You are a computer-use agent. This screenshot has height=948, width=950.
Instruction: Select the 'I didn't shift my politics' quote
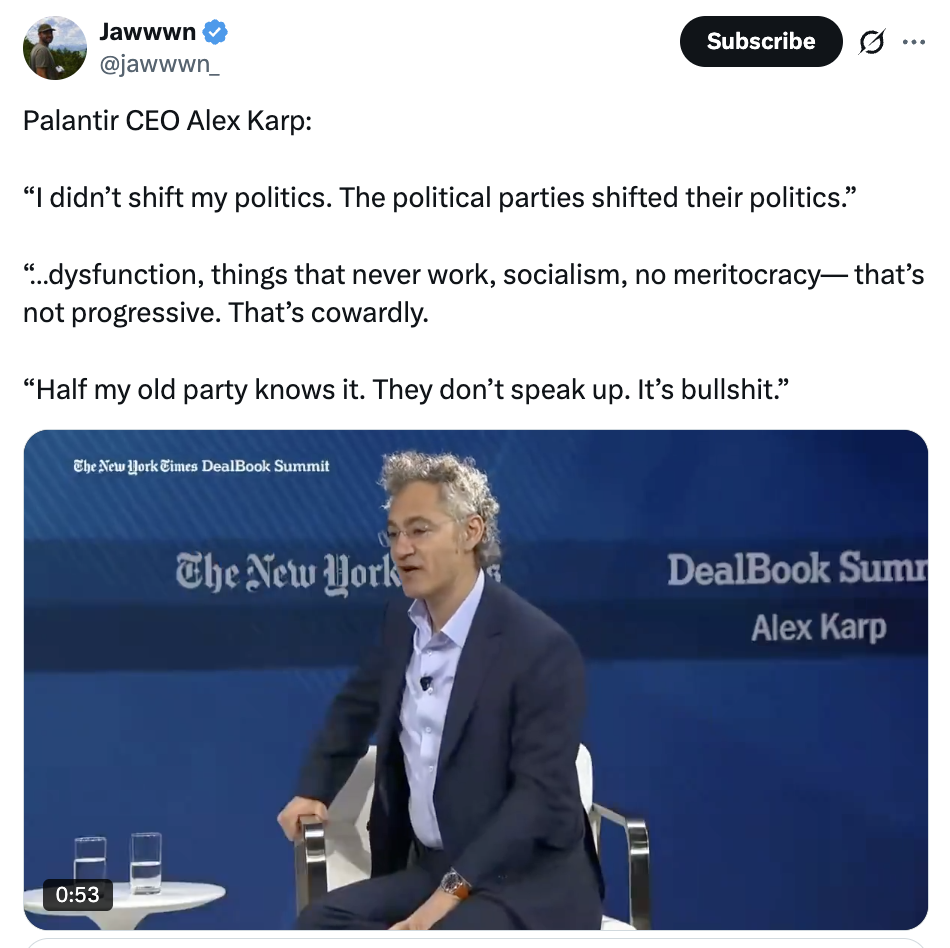[x=440, y=197]
